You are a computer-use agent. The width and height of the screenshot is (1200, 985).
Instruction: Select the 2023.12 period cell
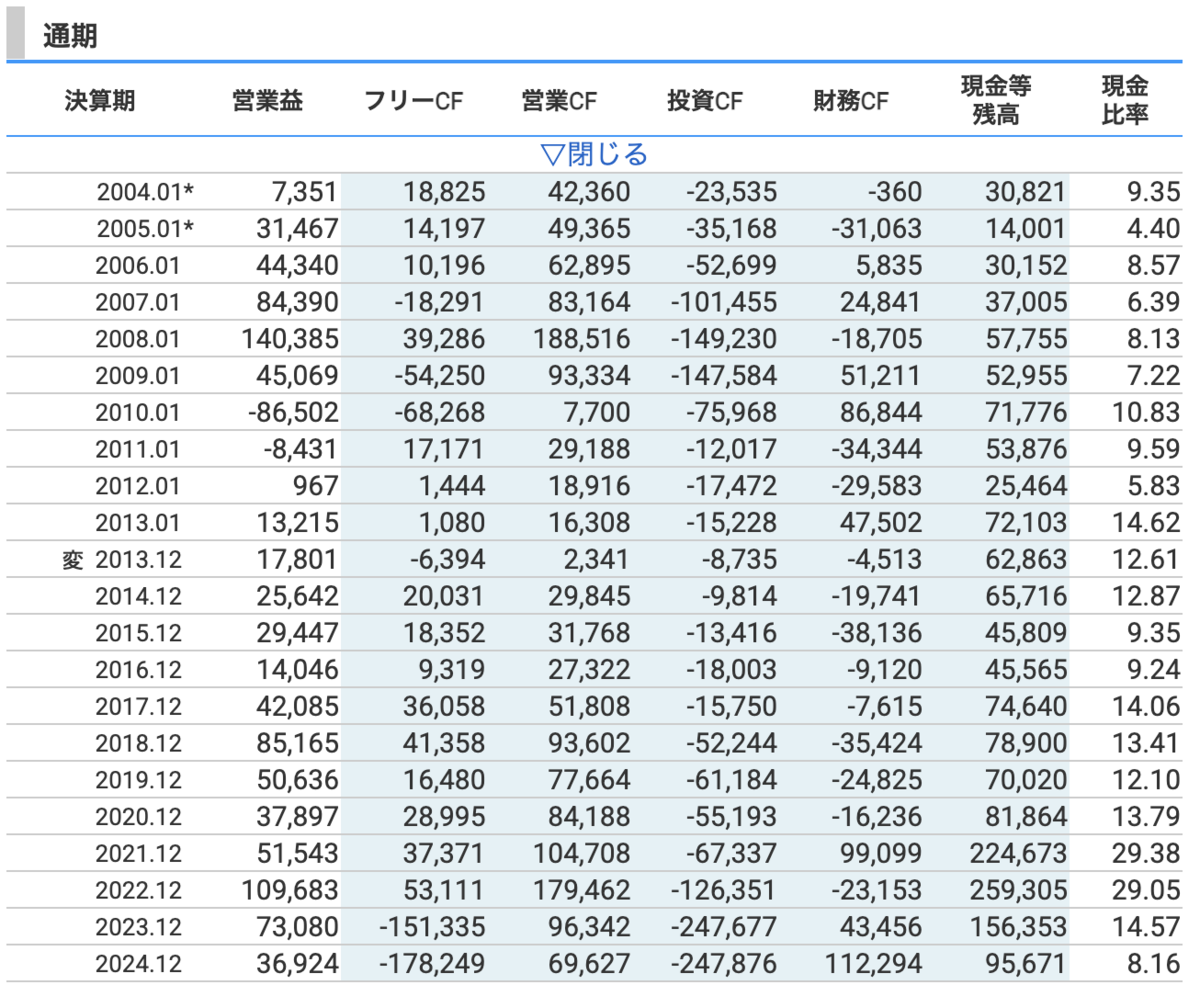tap(138, 926)
